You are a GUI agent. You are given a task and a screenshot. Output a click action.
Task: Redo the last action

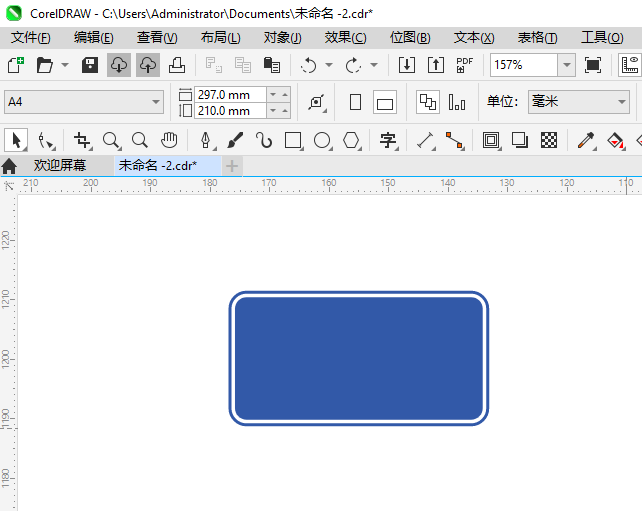[x=353, y=65]
